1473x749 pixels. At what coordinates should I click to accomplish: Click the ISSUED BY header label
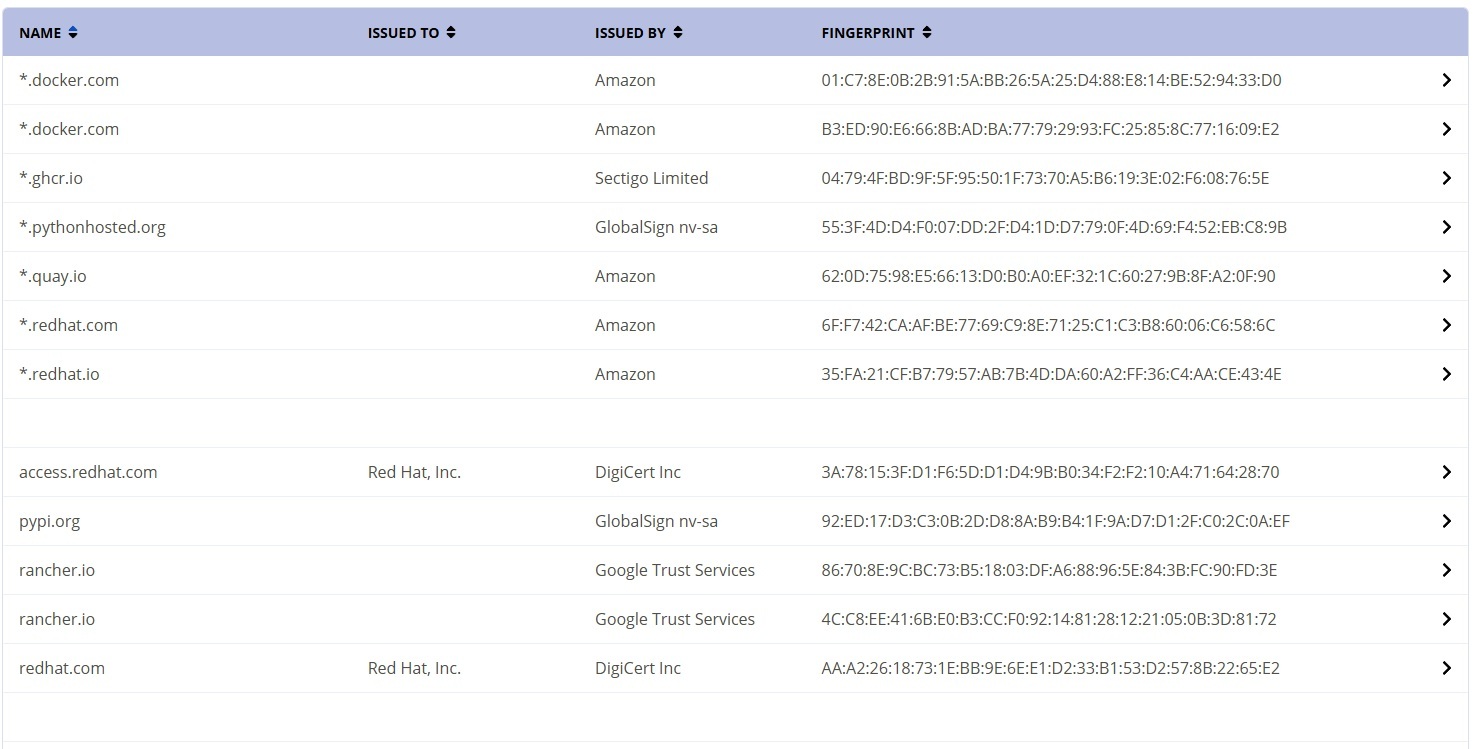pyautogui.click(x=630, y=33)
